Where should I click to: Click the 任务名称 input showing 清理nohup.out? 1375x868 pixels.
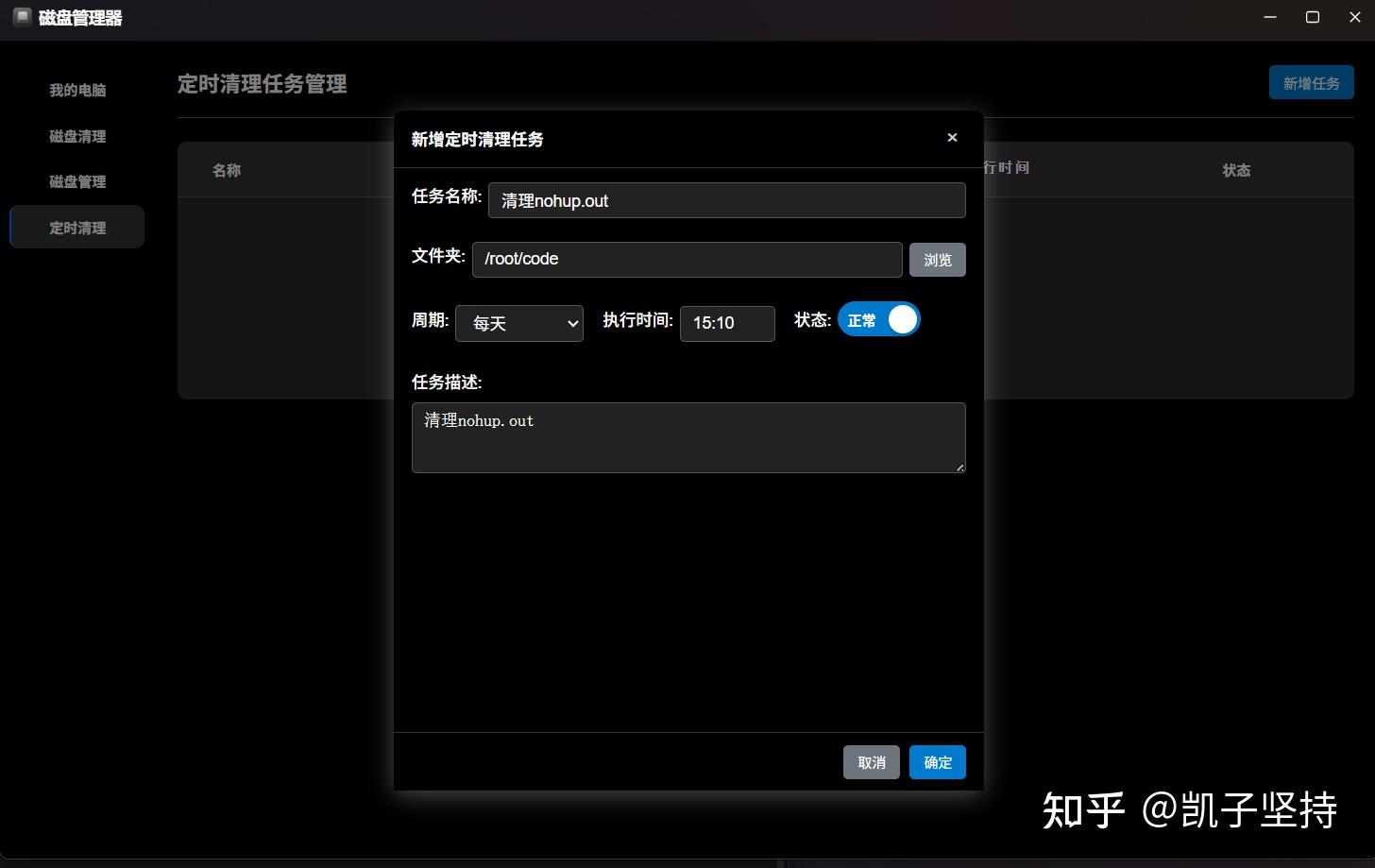[x=727, y=200]
